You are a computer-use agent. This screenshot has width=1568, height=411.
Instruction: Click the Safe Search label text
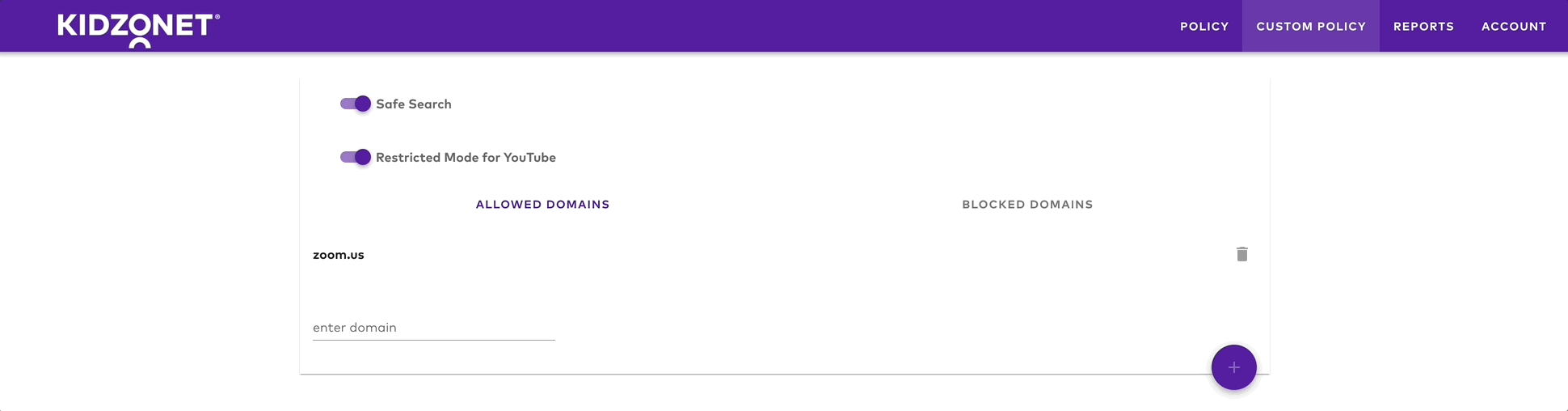pyautogui.click(x=413, y=104)
